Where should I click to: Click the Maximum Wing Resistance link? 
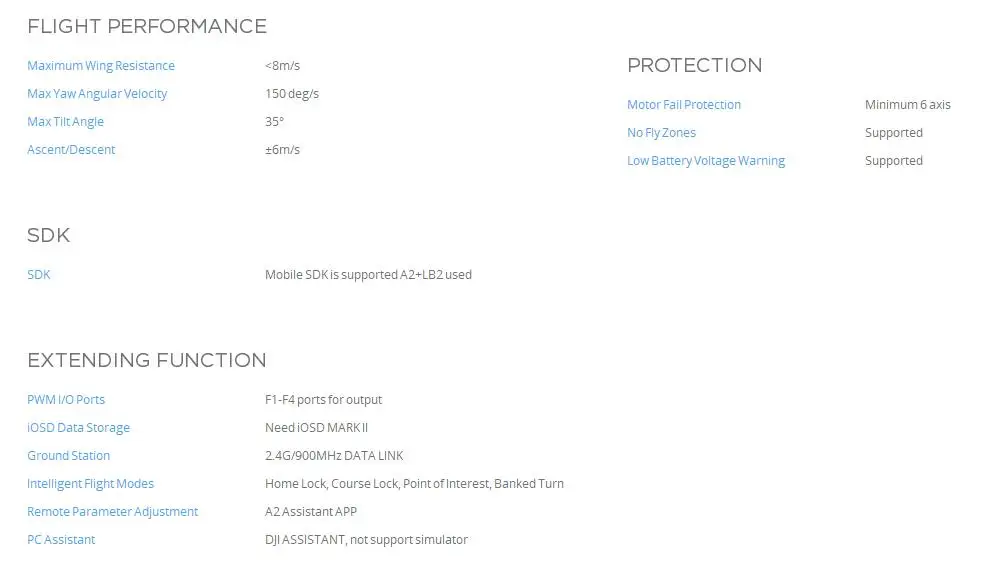pos(101,66)
